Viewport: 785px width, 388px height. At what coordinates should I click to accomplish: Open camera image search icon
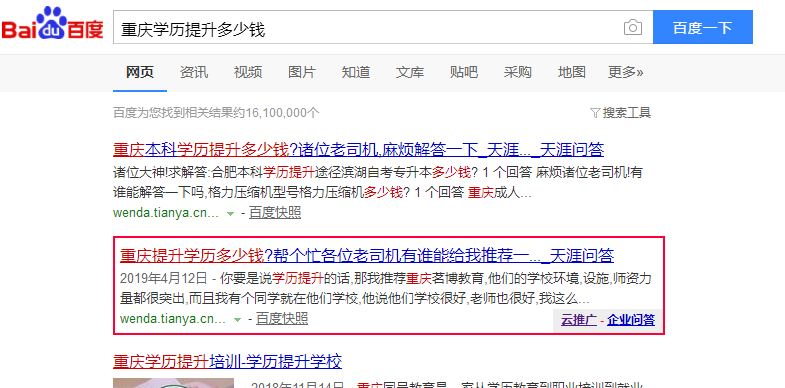click(x=633, y=27)
